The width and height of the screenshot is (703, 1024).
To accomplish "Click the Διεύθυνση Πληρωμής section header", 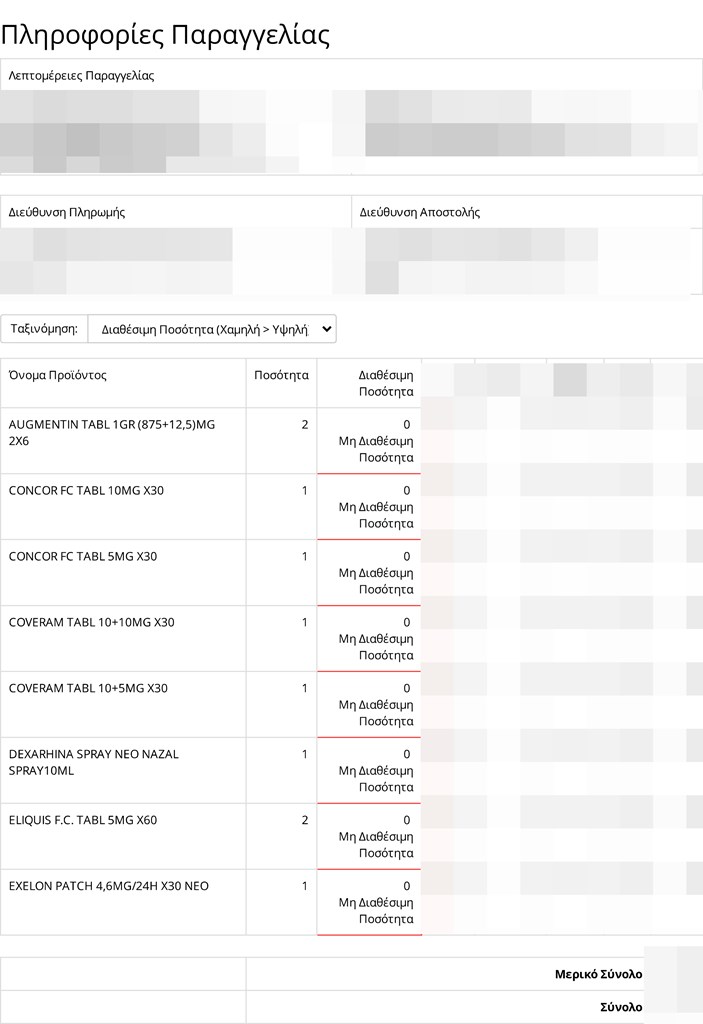I will pyautogui.click(x=67, y=212).
